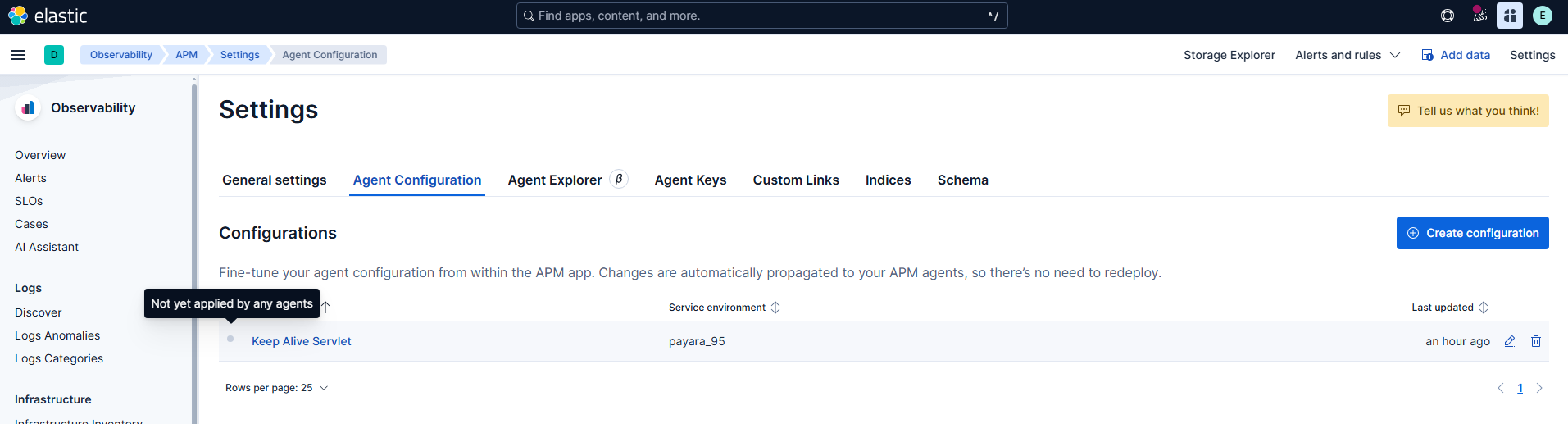Toggle the main navigation hamburger menu
The height and width of the screenshot is (424, 1568).
tap(18, 55)
